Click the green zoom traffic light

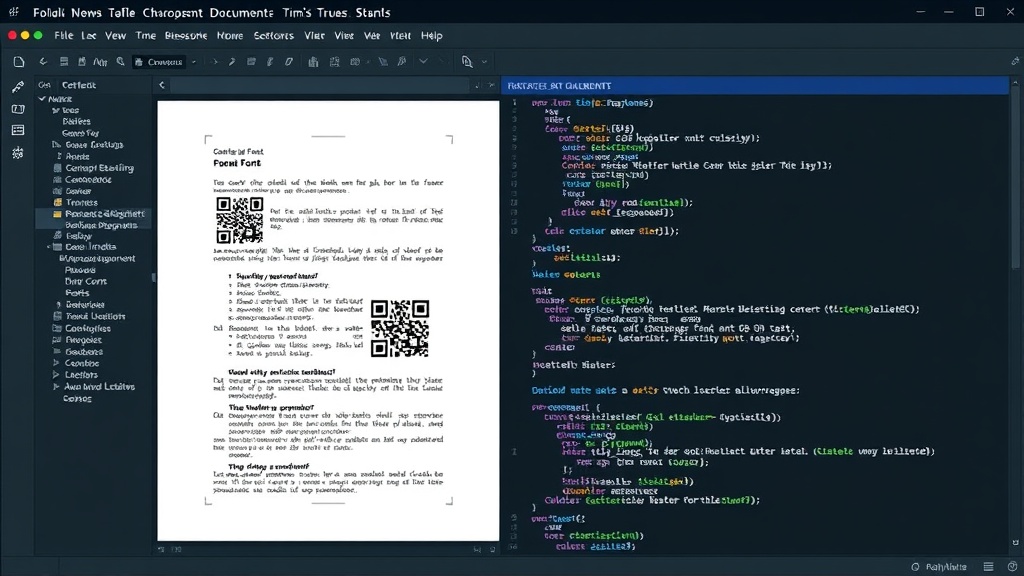(38, 35)
